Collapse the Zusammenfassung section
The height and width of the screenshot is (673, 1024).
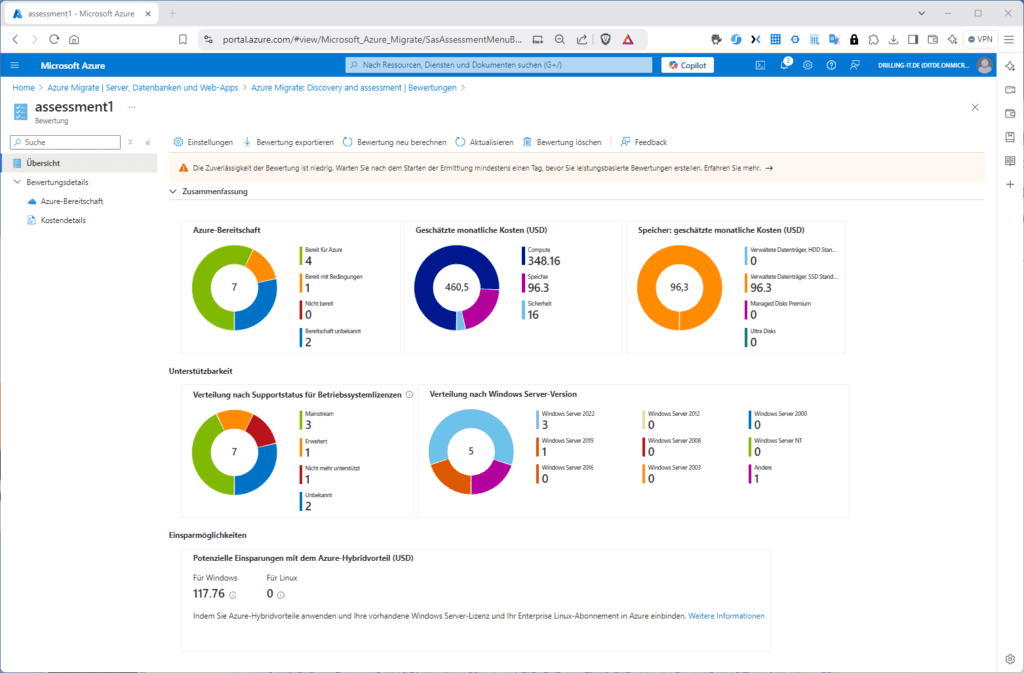pos(172,191)
